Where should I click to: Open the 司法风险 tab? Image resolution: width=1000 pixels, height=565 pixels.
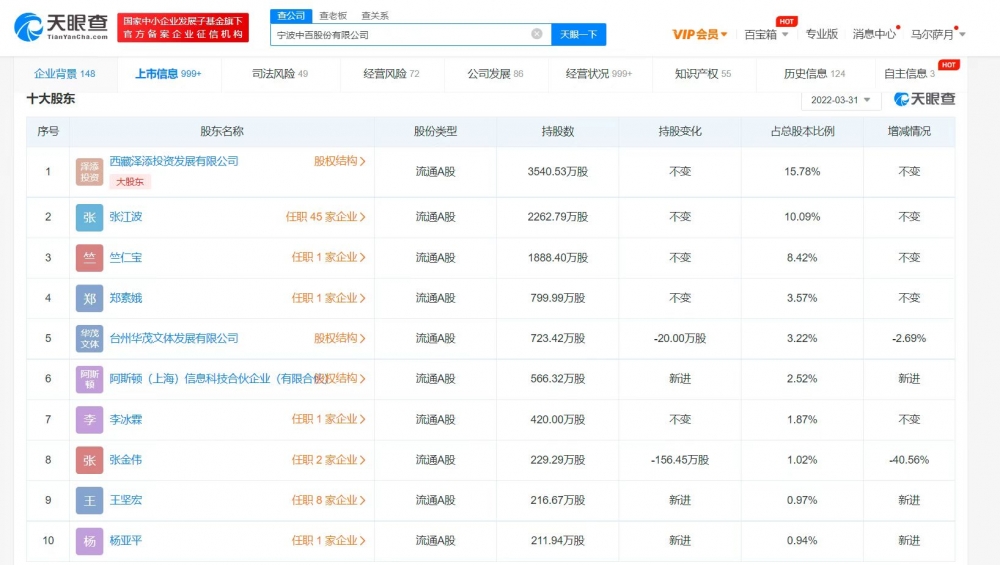coord(280,74)
